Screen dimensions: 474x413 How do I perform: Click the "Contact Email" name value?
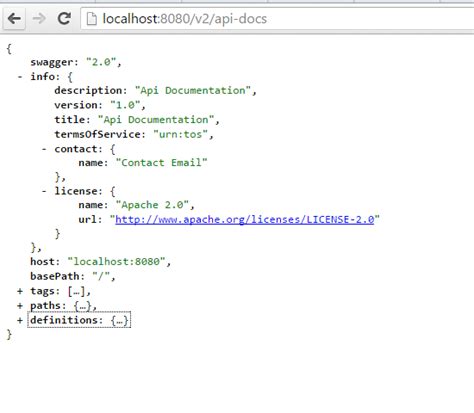coord(161,163)
